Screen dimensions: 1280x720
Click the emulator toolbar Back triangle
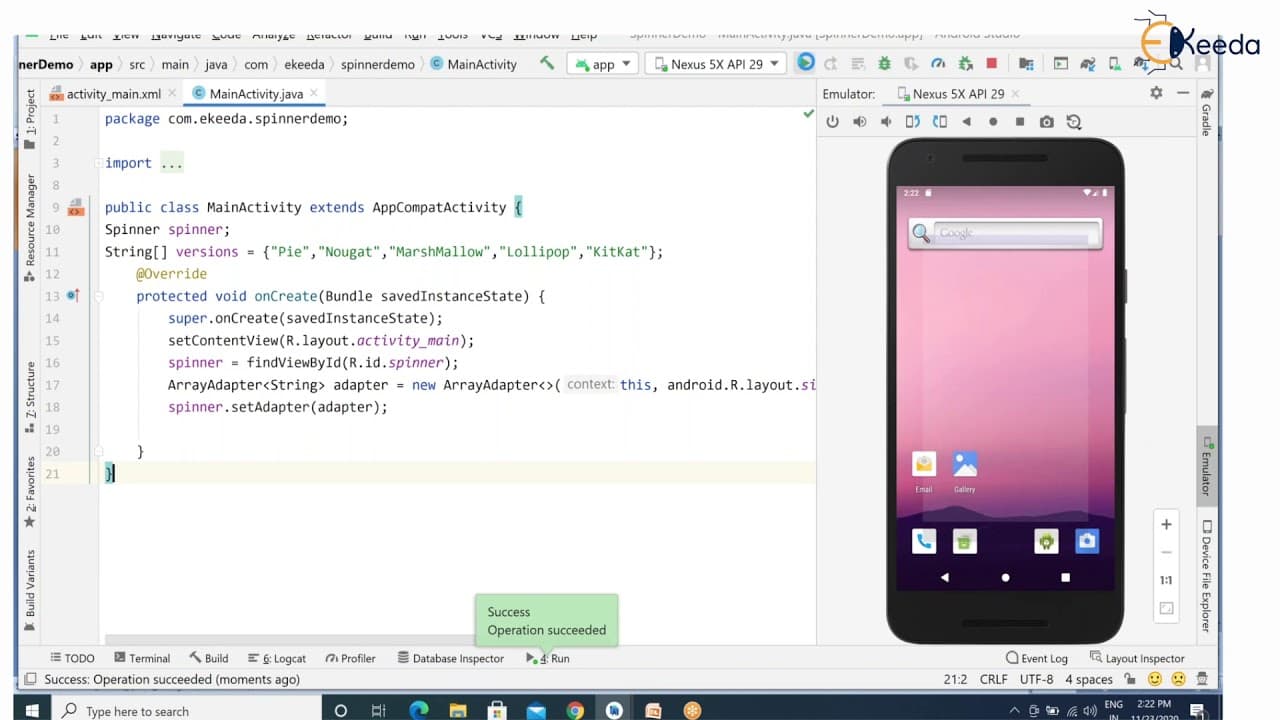pyautogui.click(x=966, y=122)
